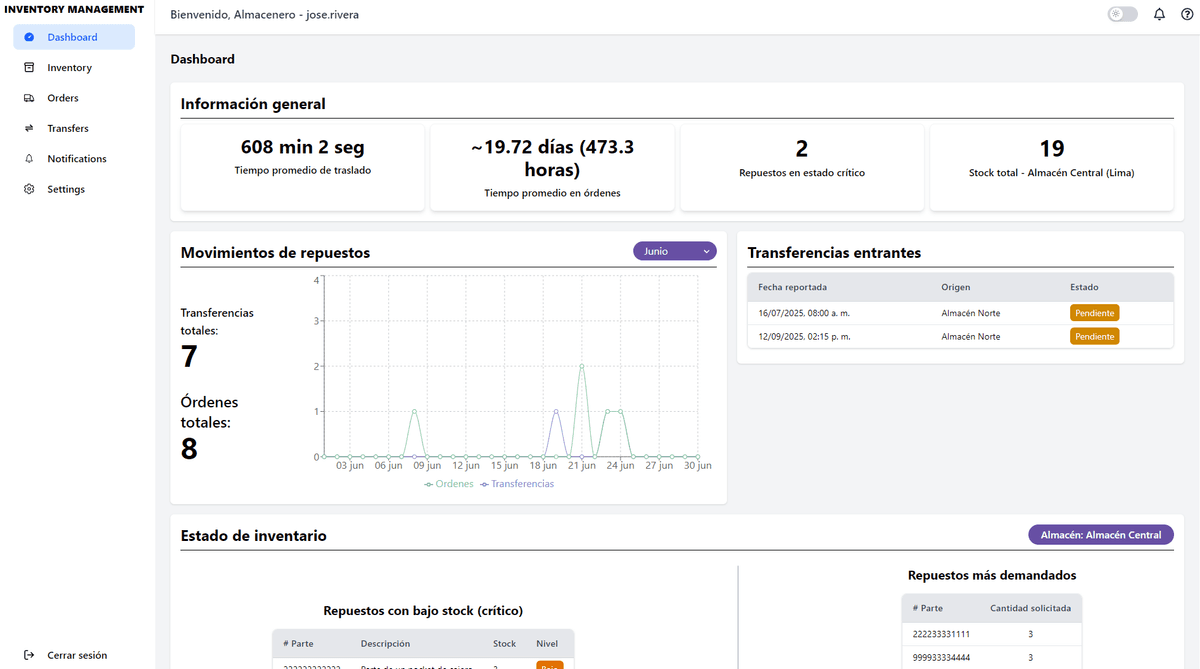Viewport: 1200px width, 669px height.
Task: Click the 16/07/2025, 08:00 a. m. cell
Action: tap(804, 313)
